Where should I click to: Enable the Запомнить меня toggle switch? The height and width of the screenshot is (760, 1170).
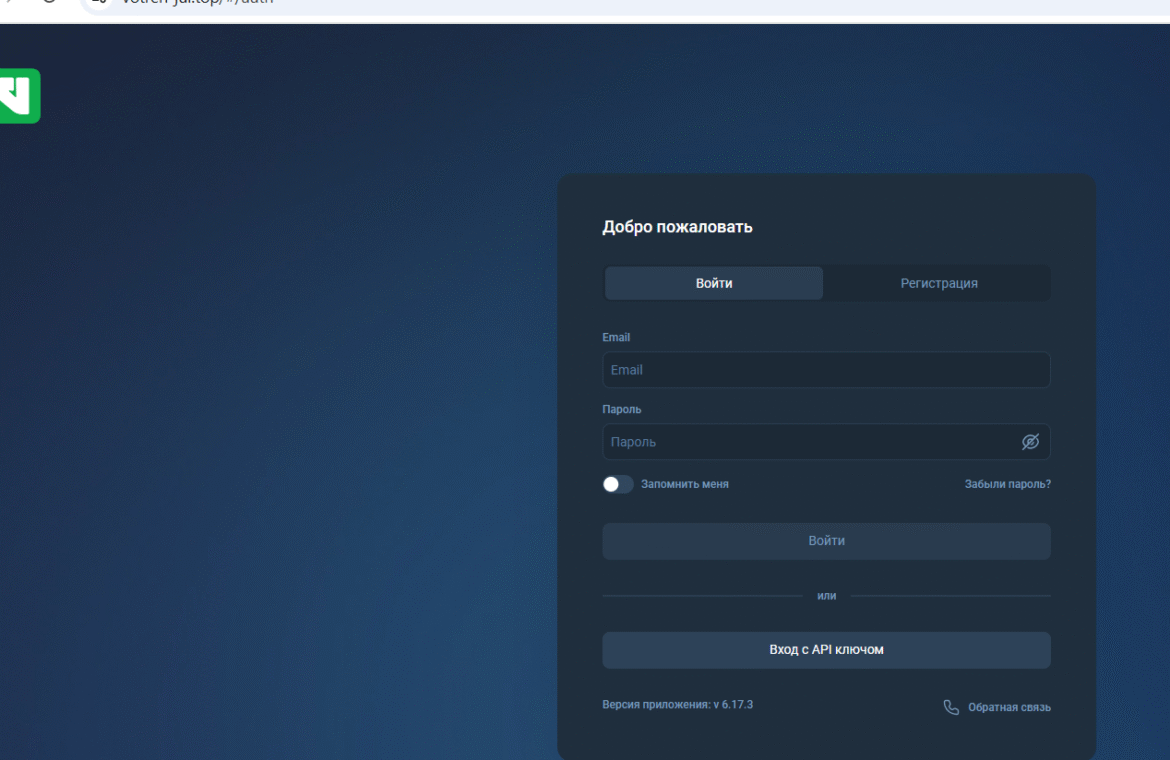pos(617,484)
